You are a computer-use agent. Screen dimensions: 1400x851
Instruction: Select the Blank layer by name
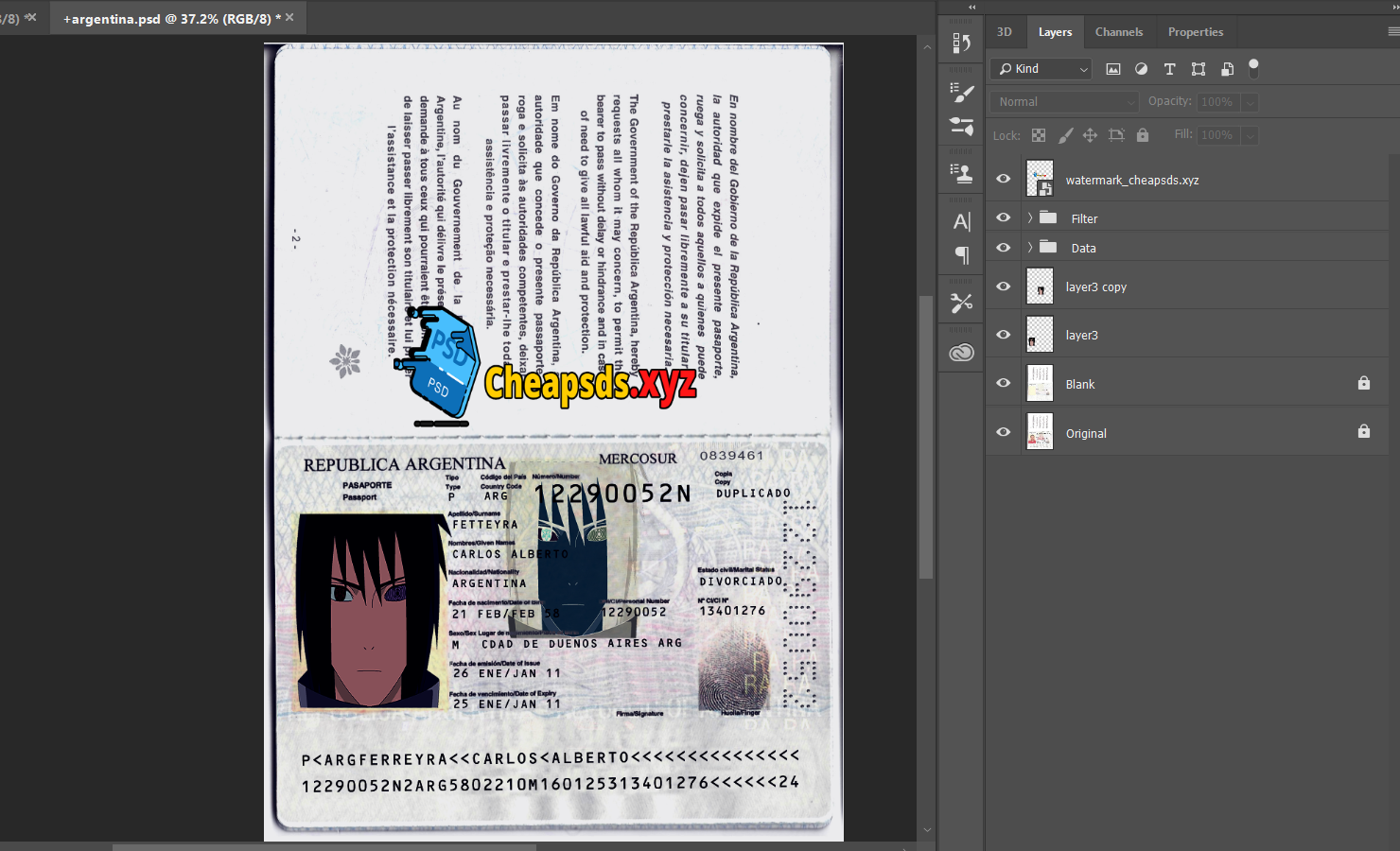tap(1080, 384)
